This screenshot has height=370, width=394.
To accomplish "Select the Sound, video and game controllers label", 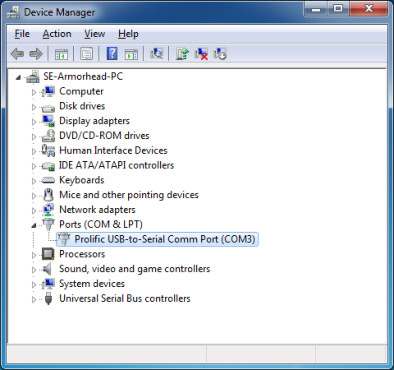I will [135, 269].
